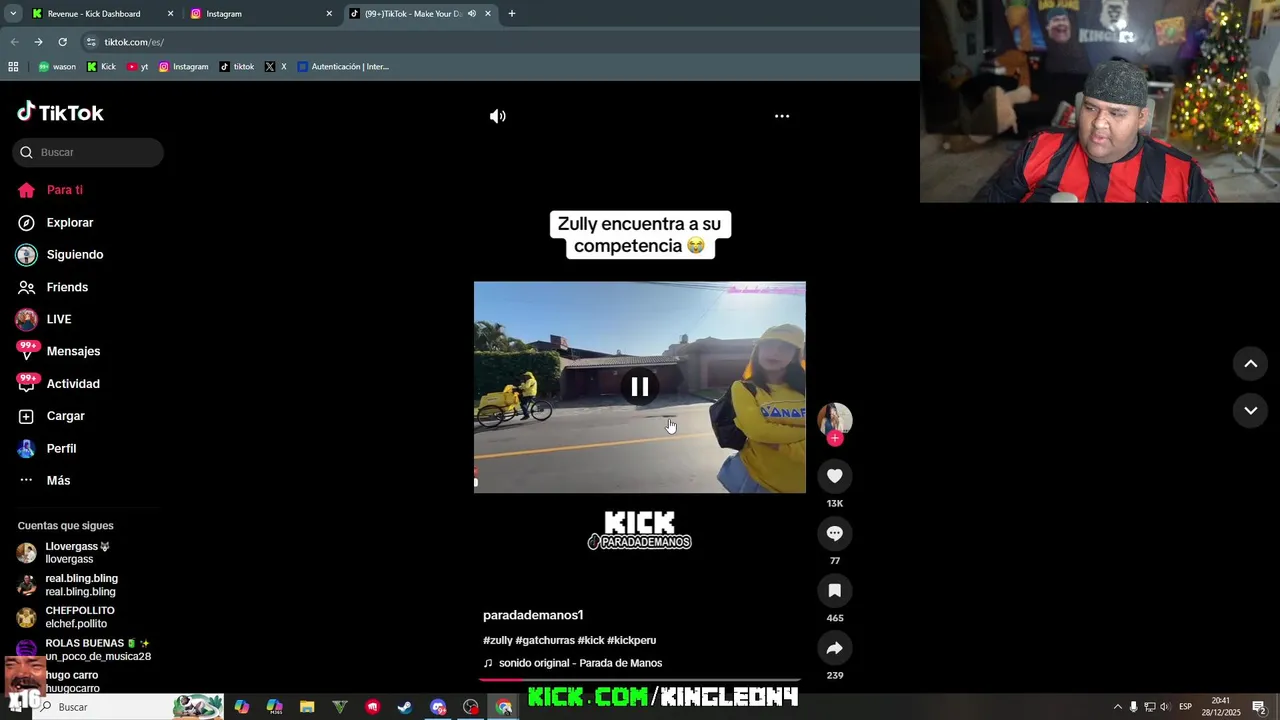Viewport: 1280px width, 720px height.
Task: Open the wason bookmark
Action: [57, 67]
